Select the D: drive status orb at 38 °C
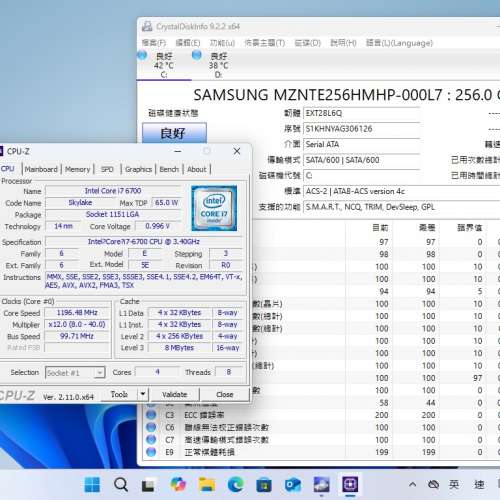This screenshot has width=500, height=500. click(197, 55)
